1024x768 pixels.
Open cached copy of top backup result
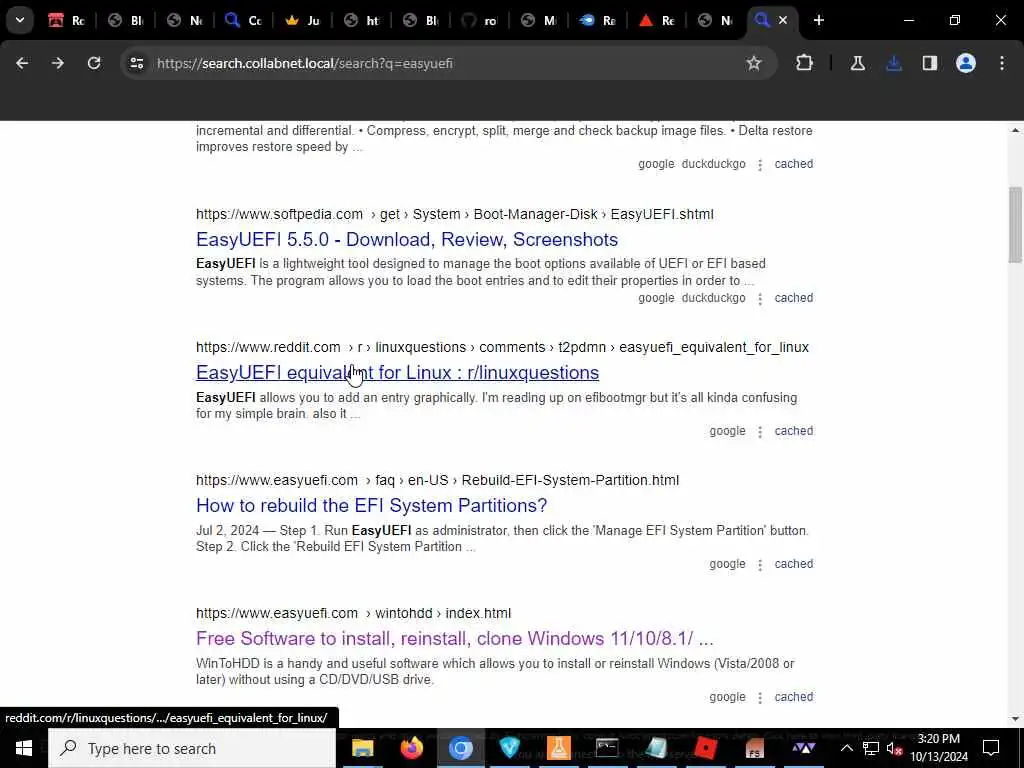pyautogui.click(x=793, y=164)
